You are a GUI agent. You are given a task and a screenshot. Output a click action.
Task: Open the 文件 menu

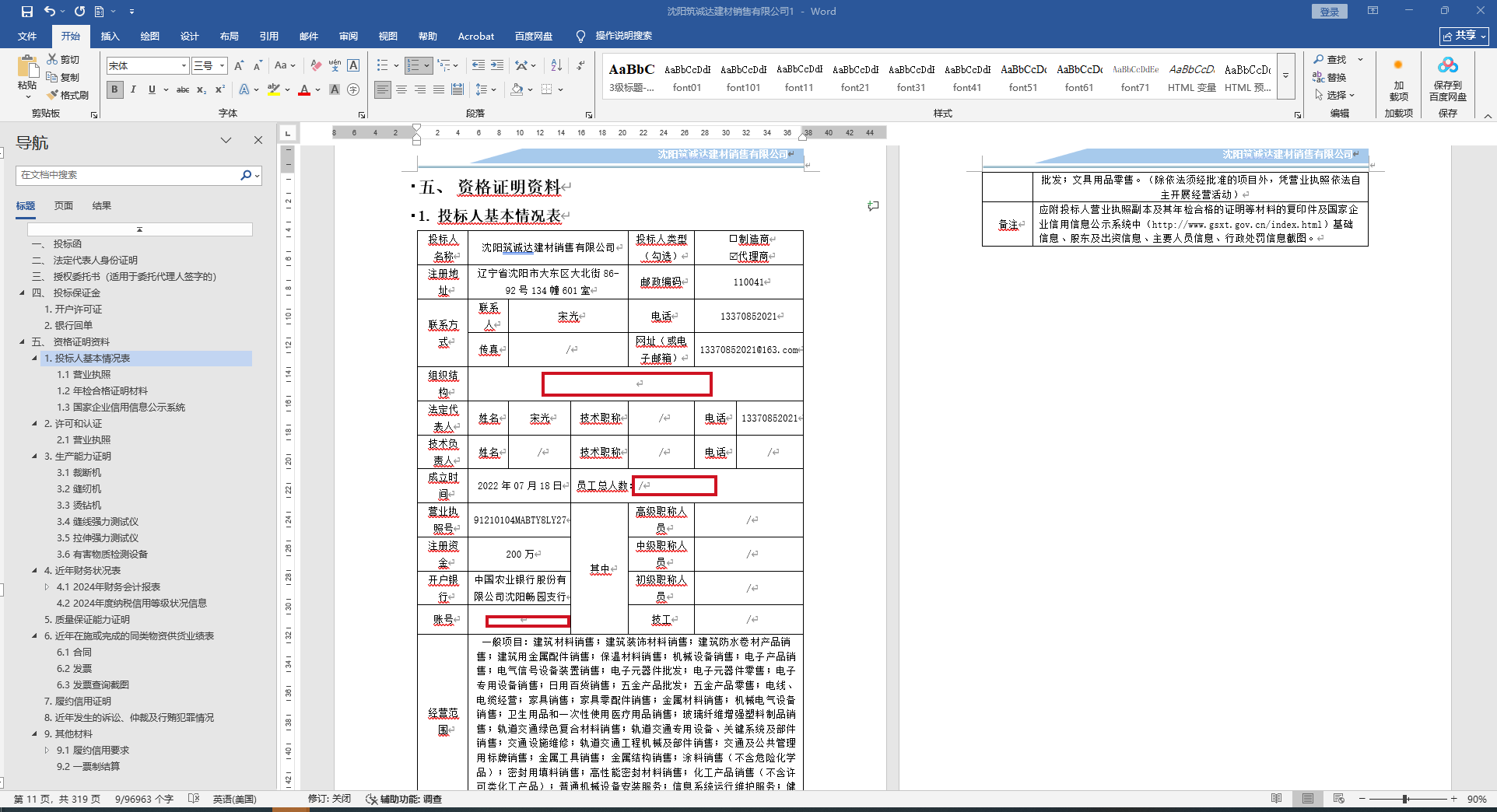coord(27,36)
